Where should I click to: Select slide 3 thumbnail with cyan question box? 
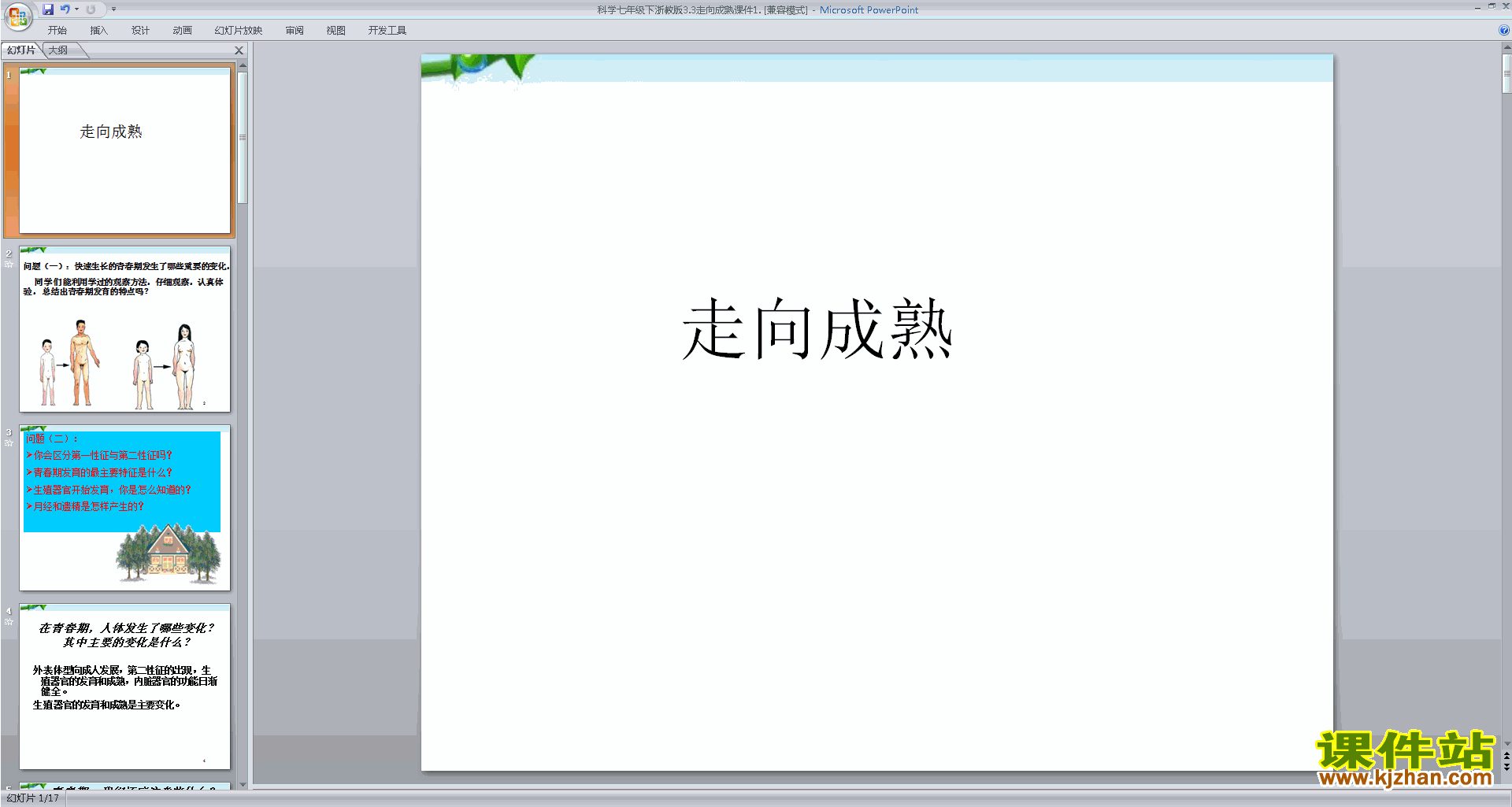click(124, 508)
